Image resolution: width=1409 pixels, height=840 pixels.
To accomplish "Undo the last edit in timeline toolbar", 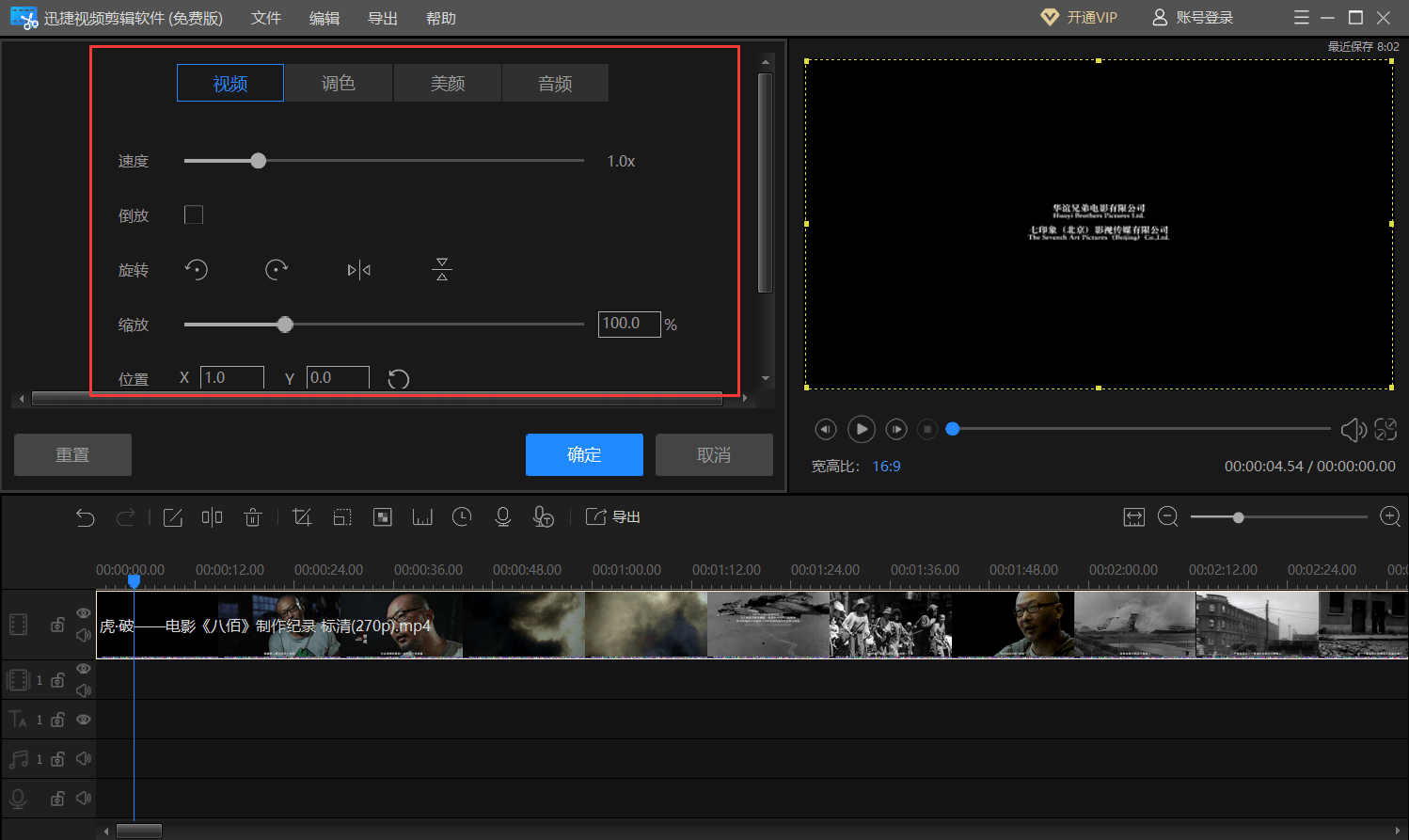I will [x=86, y=517].
